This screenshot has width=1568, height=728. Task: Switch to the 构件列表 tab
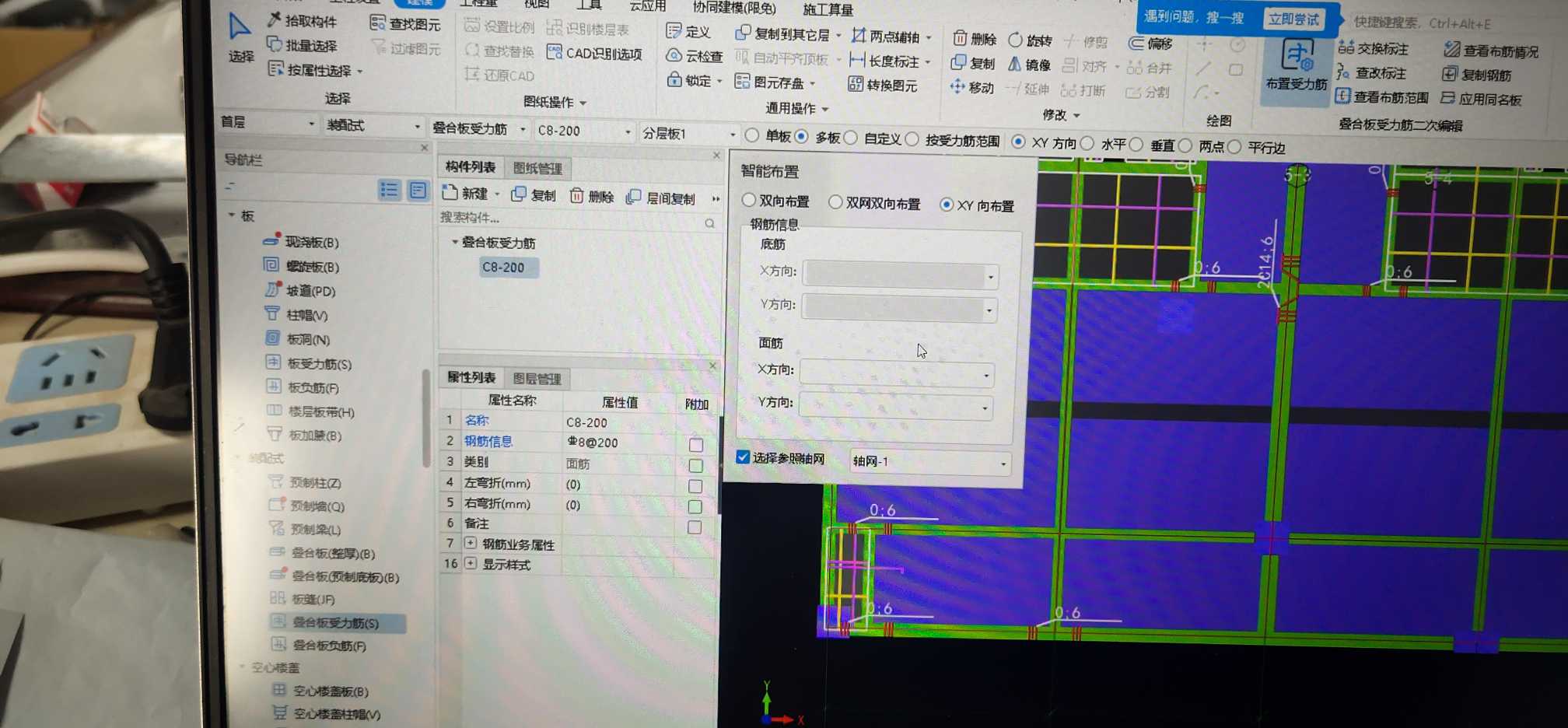(471, 166)
